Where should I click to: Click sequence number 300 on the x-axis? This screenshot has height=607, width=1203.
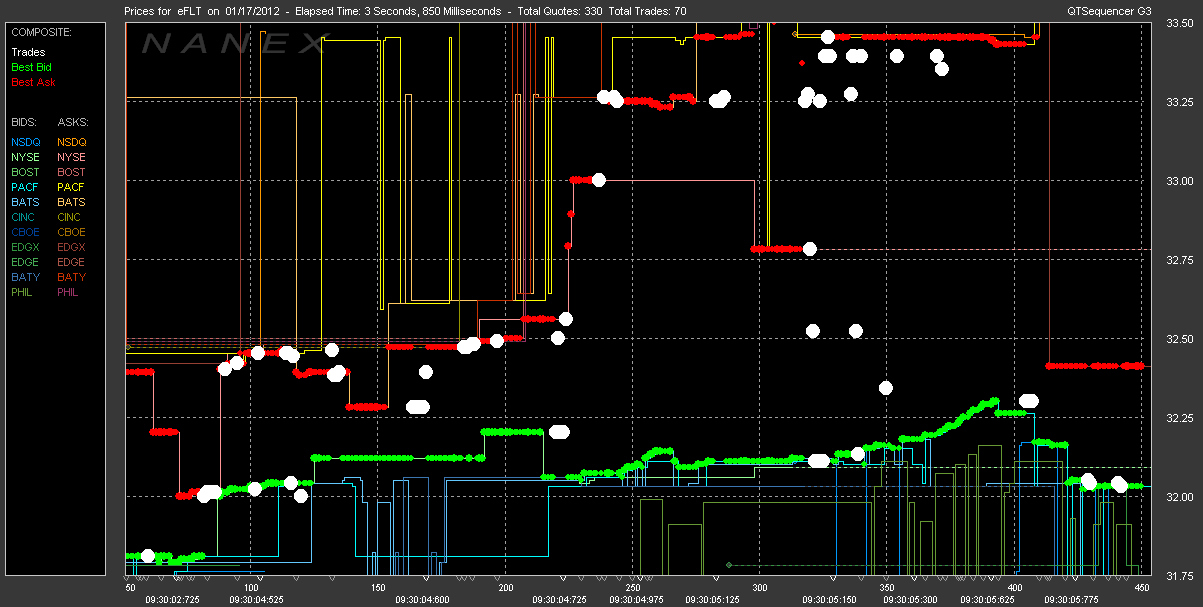pyautogui.click(x=760, y=588)
